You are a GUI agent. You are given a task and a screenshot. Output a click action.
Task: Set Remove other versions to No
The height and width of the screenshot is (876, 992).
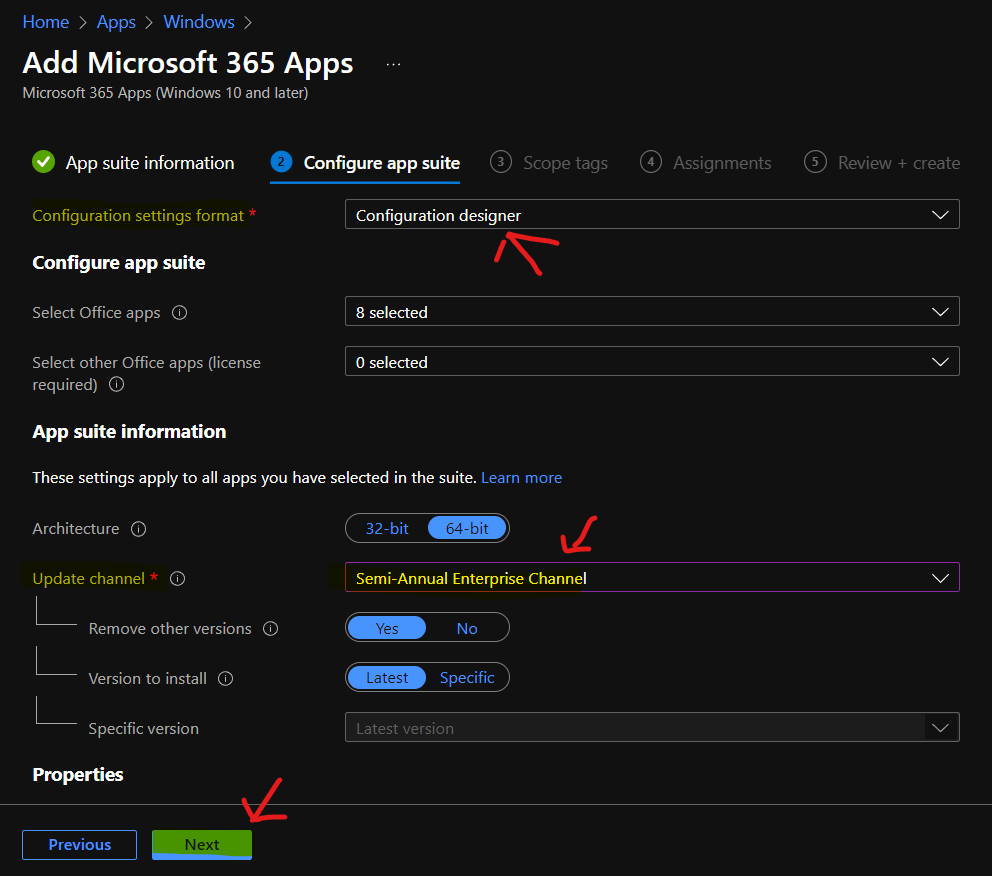[467, 628]
